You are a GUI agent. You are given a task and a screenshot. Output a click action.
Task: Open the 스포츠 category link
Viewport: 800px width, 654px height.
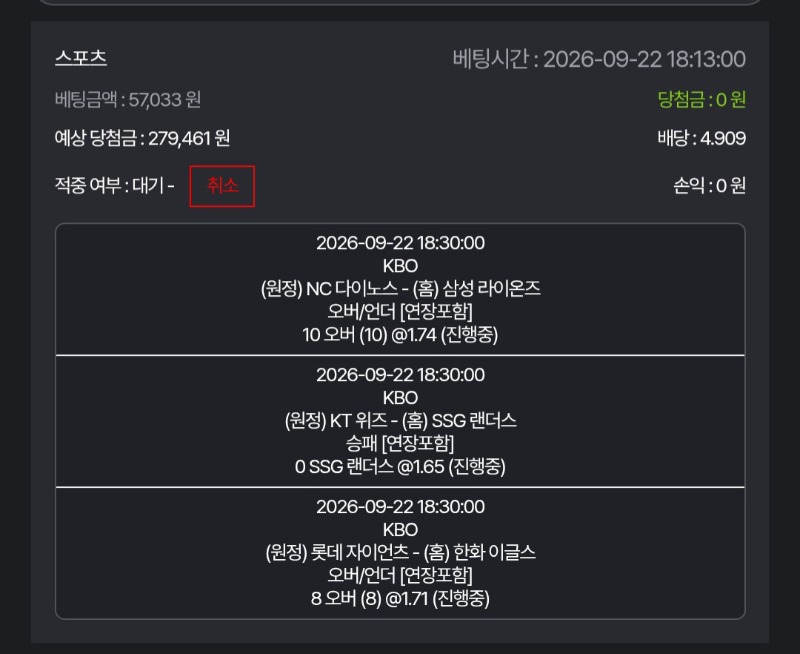(x=81, y=58)
